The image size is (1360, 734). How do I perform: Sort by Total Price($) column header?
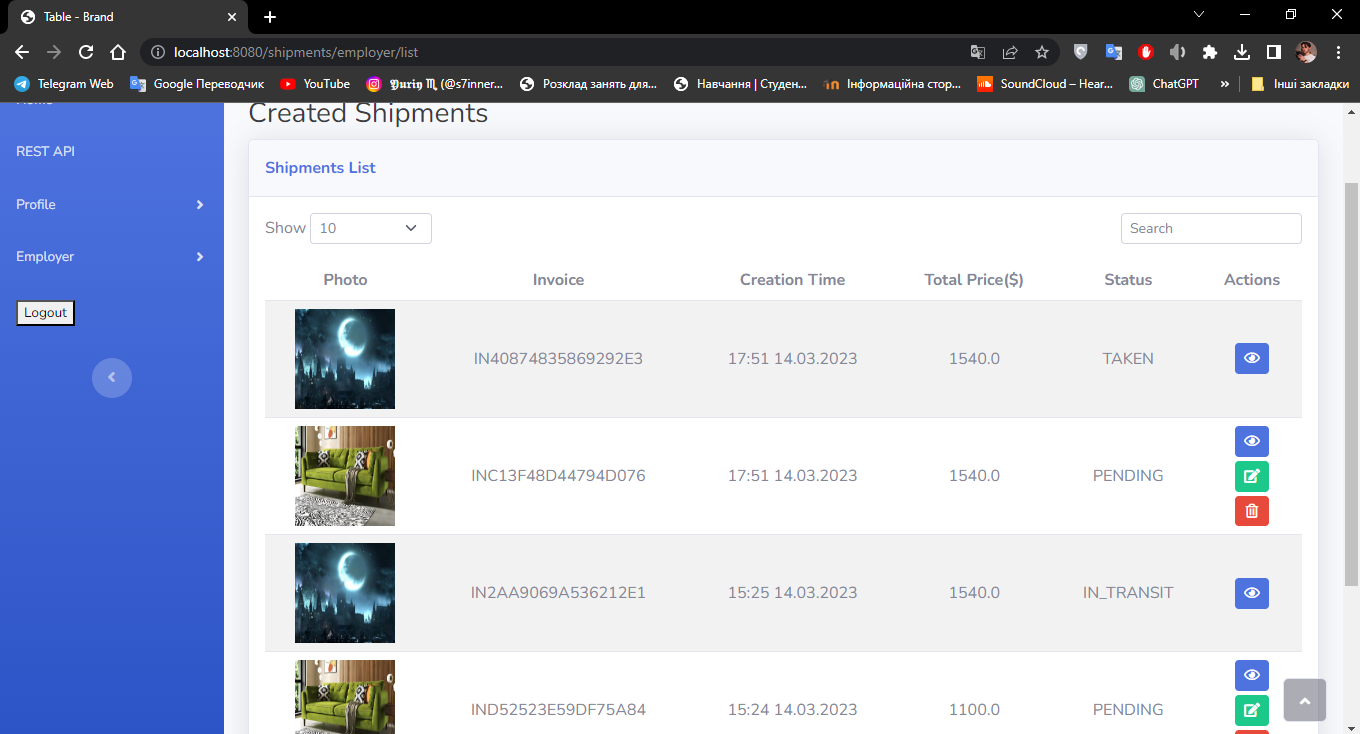[974, 280]
